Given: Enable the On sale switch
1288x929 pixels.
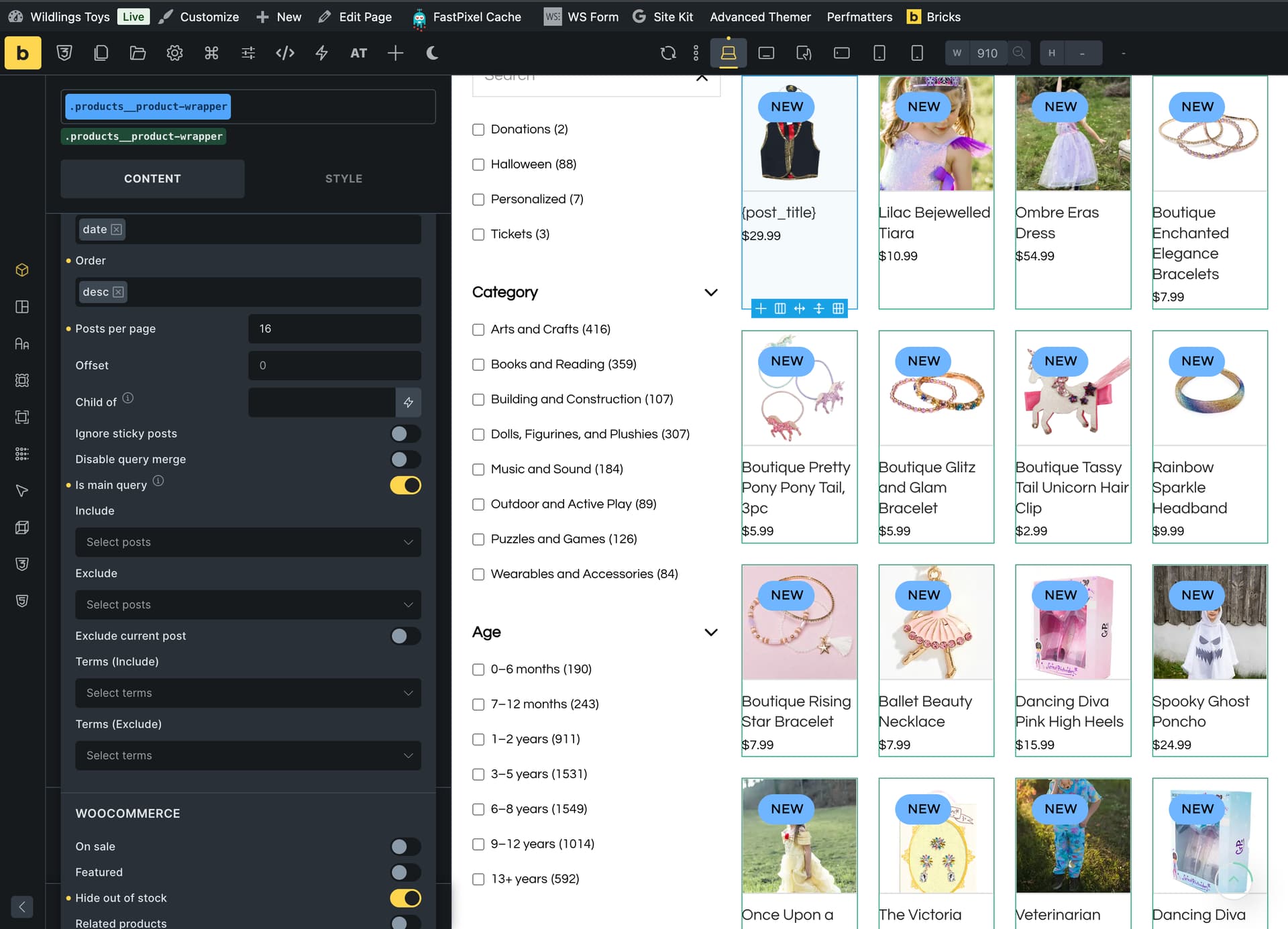Looking at the screenshot, I should point(406,846).
